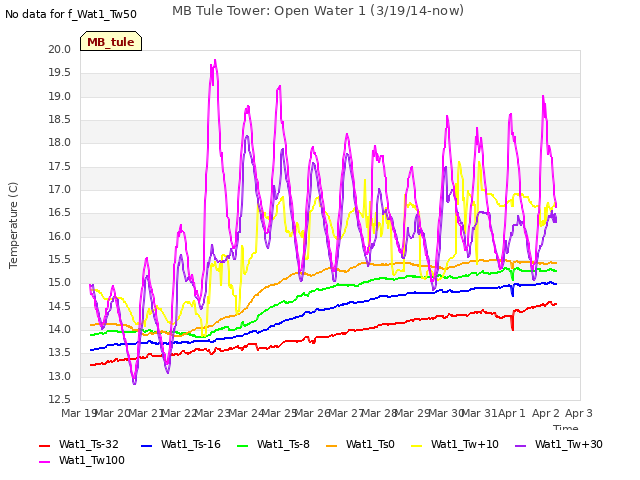Click the 12.5 y-axis tick label

[x=60, y=399]
